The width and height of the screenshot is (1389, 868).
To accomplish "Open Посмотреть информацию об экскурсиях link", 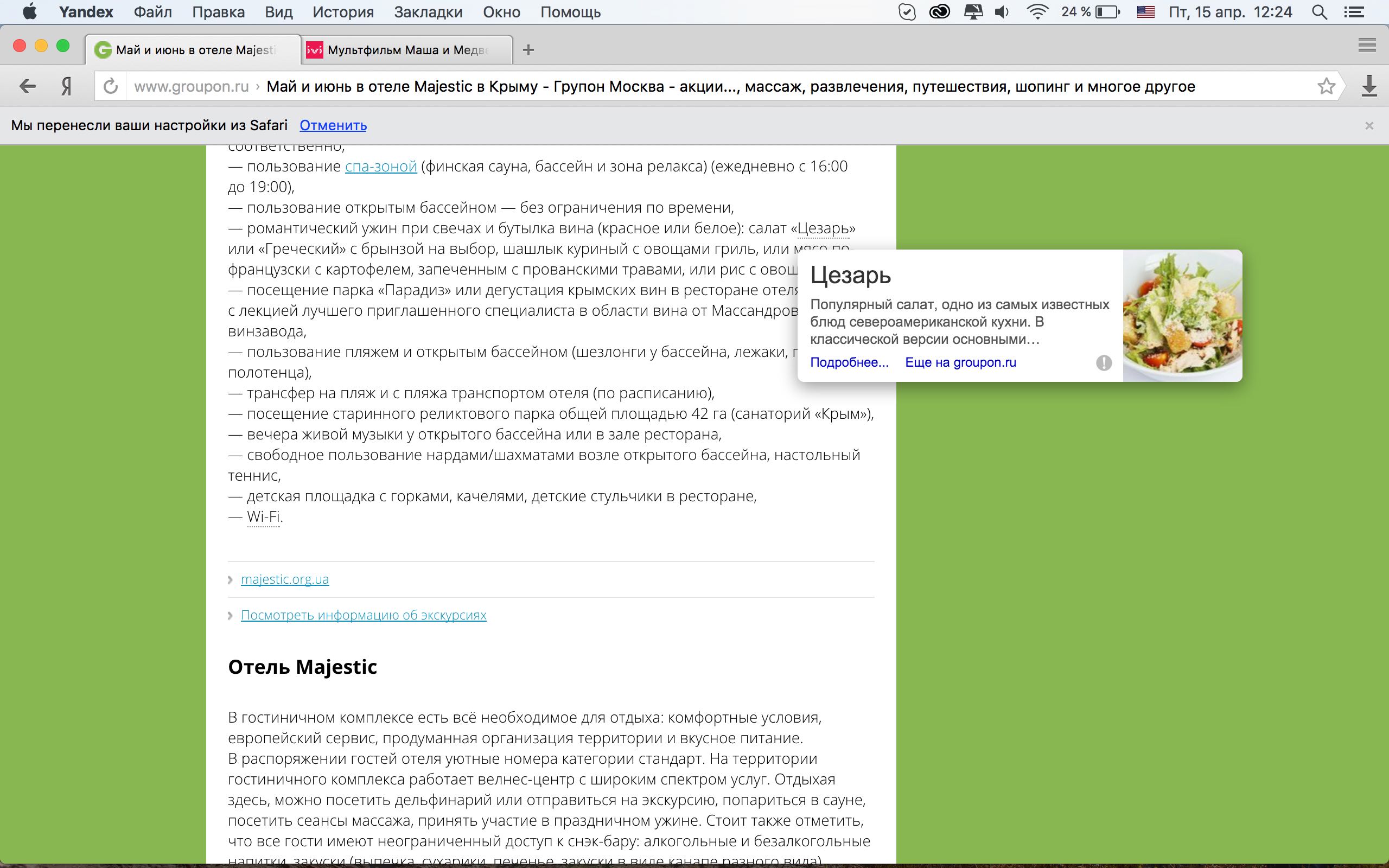I will click(x=364, y=615).
